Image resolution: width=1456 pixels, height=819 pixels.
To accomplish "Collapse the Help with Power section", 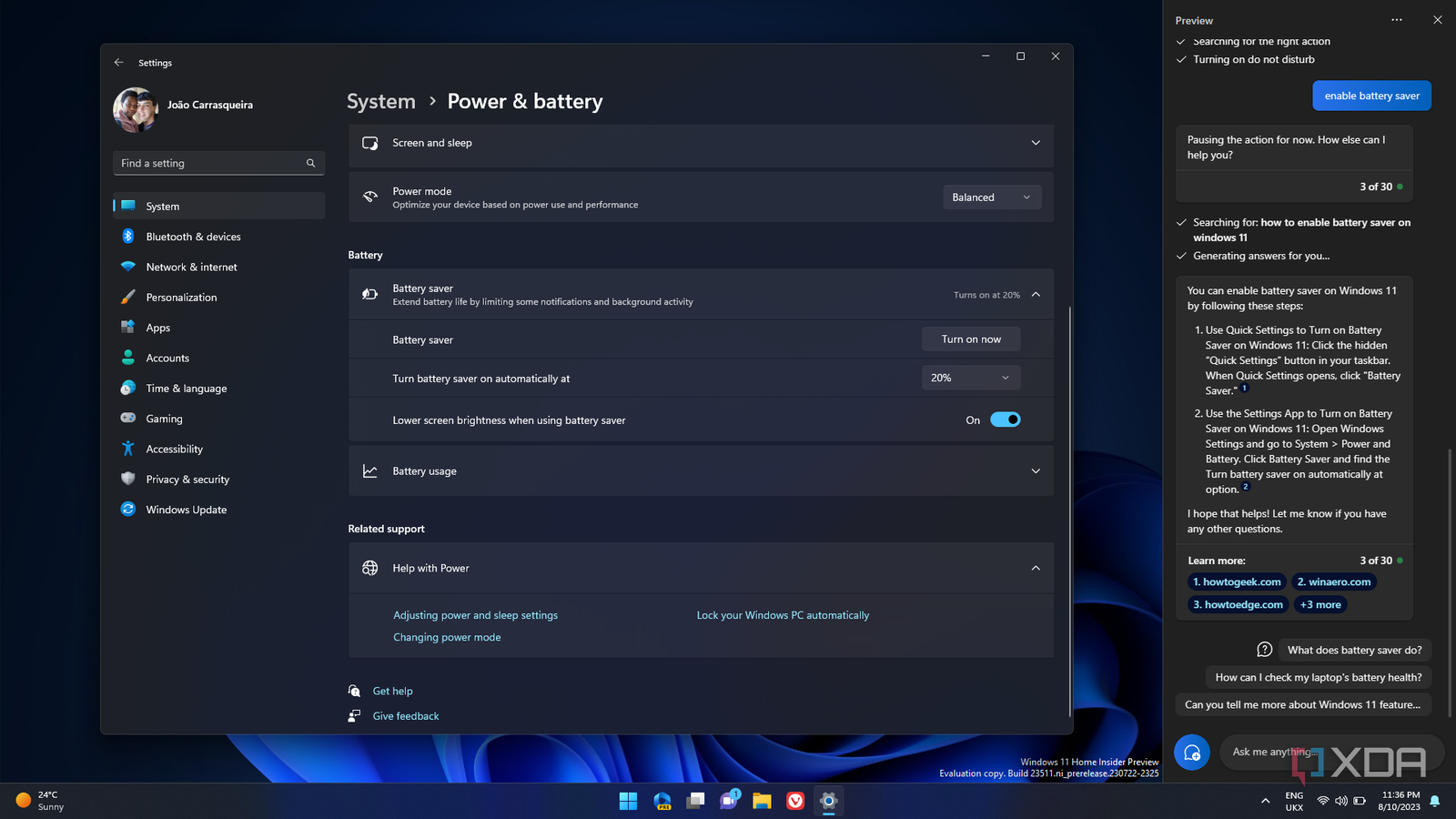I will (1035, 568).
